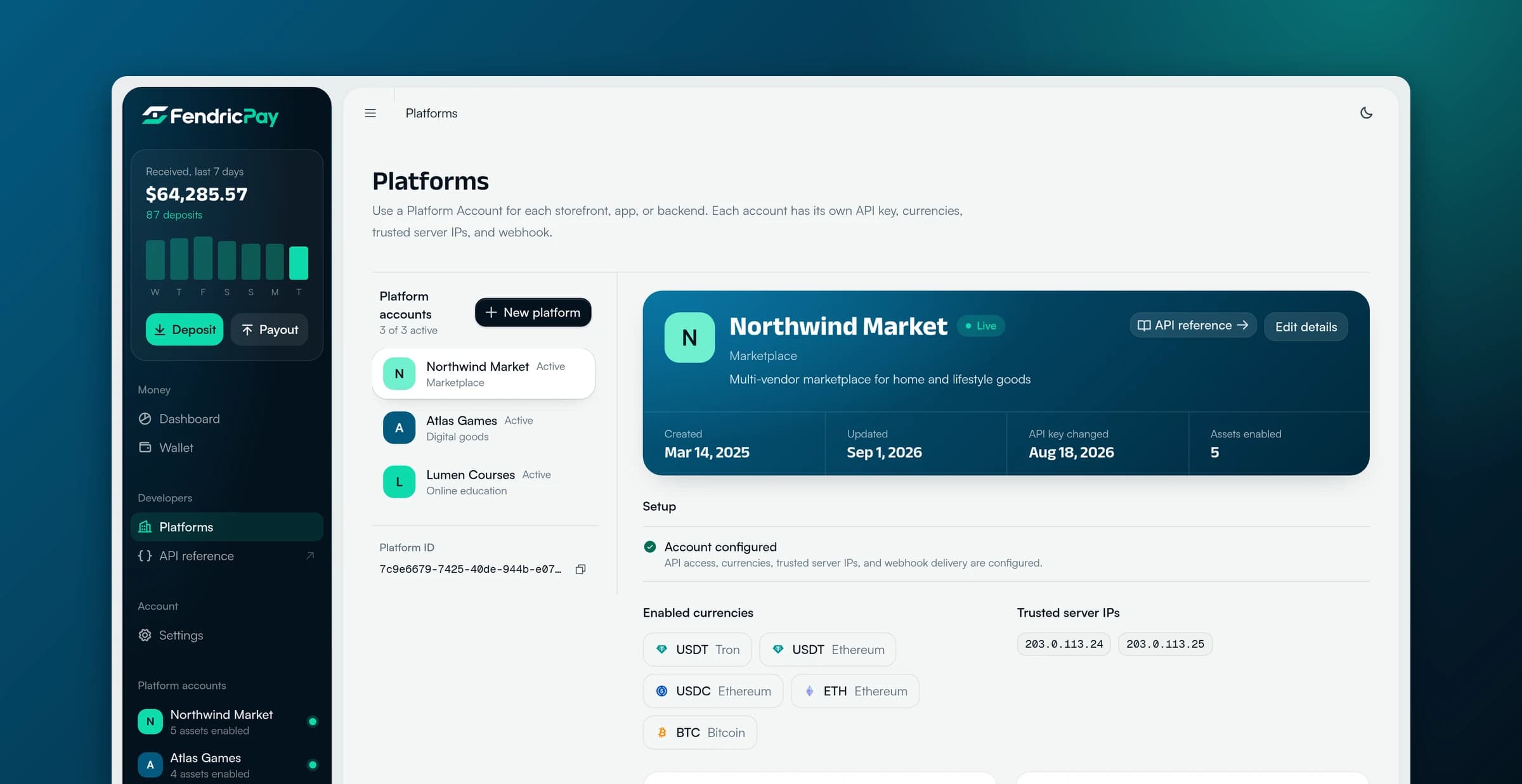
Task: Click the USDT Ethereum currency chip
Action: click(x=828, y=650)
